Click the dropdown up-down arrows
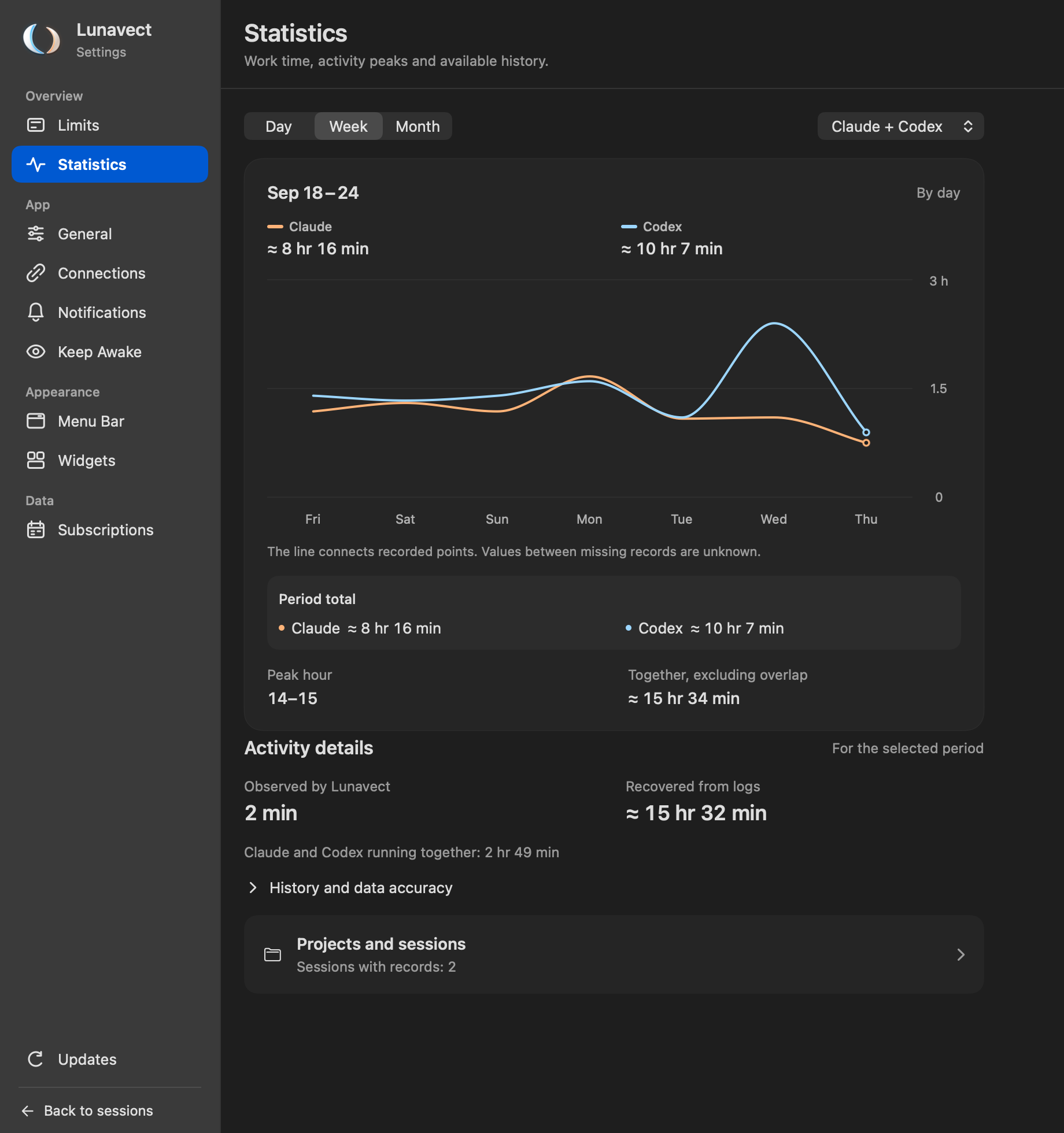Viewport: 1064px width, 1133px height. [968, 126]
